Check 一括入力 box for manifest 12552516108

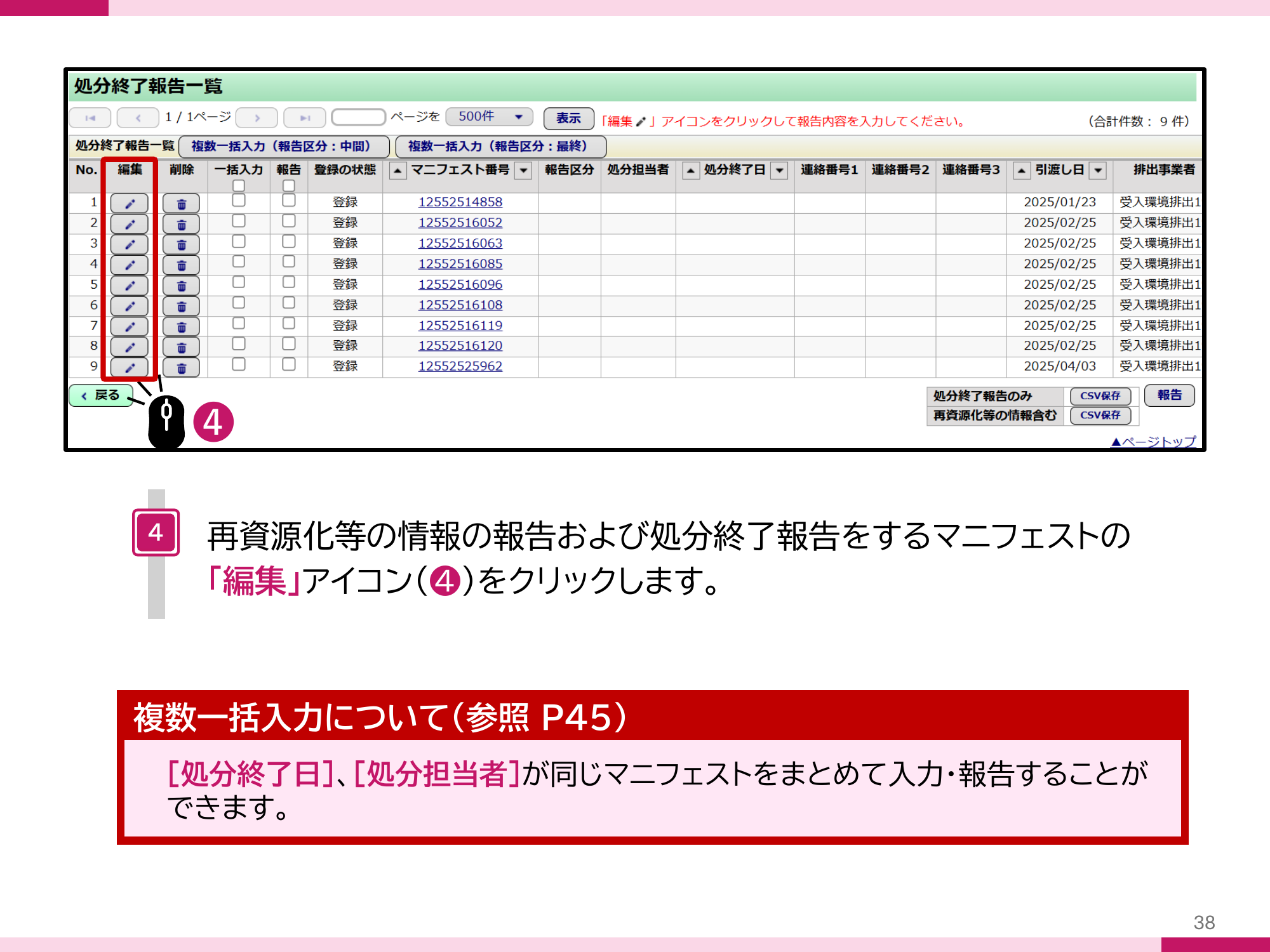click(239, 303)
